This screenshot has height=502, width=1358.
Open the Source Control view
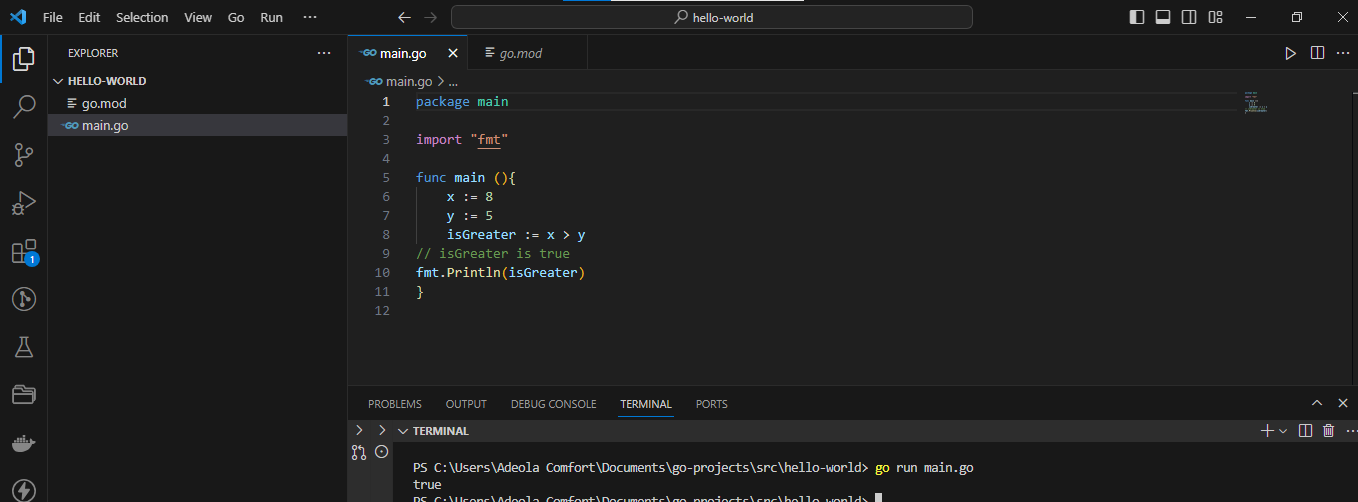(x=24, y=154)
